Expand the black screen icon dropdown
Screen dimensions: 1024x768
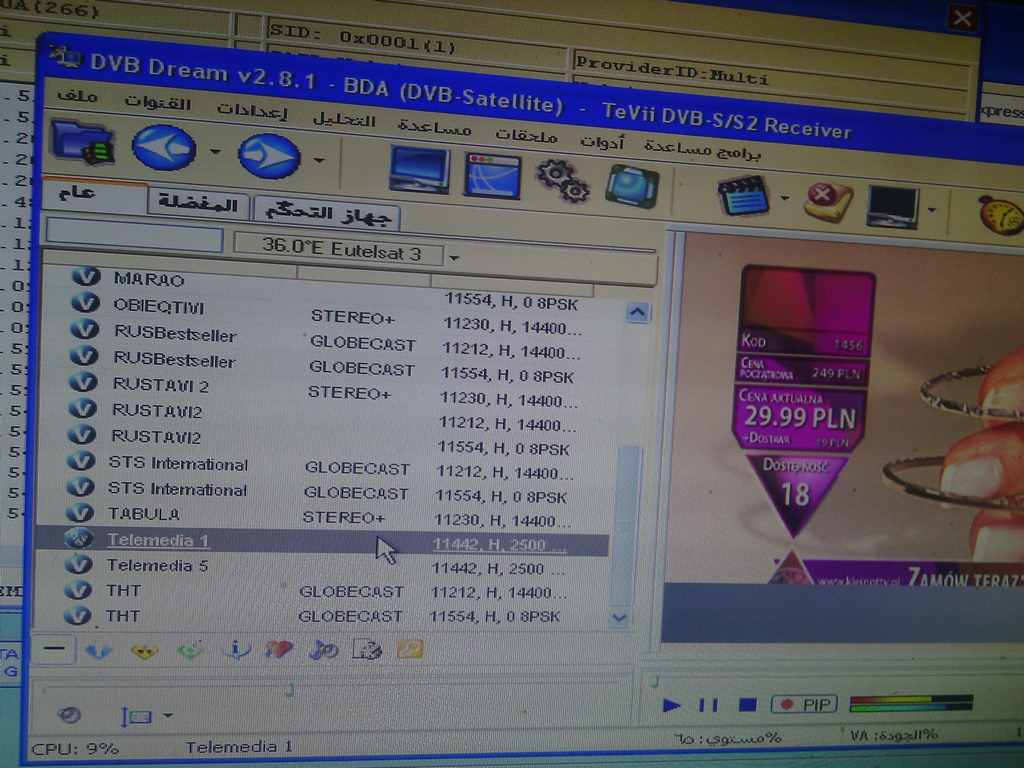point(932,210)
